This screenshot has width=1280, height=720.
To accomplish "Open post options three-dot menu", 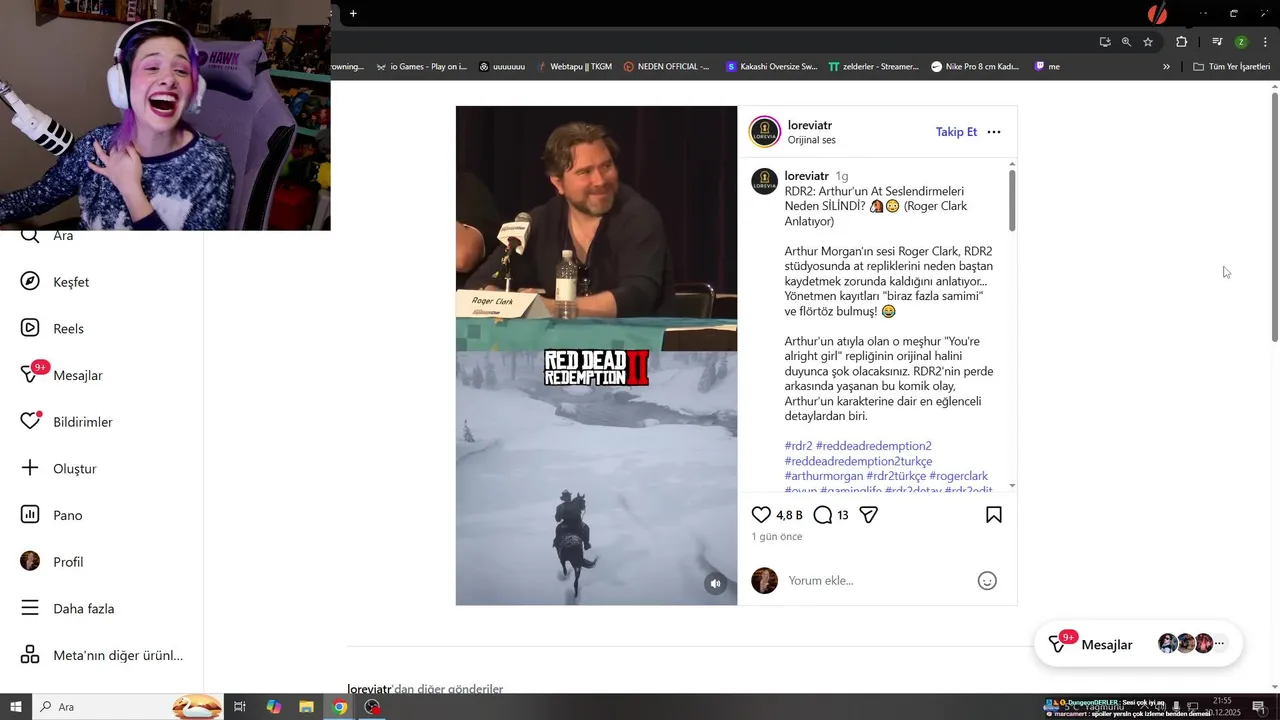I will (x=994, y=132).
